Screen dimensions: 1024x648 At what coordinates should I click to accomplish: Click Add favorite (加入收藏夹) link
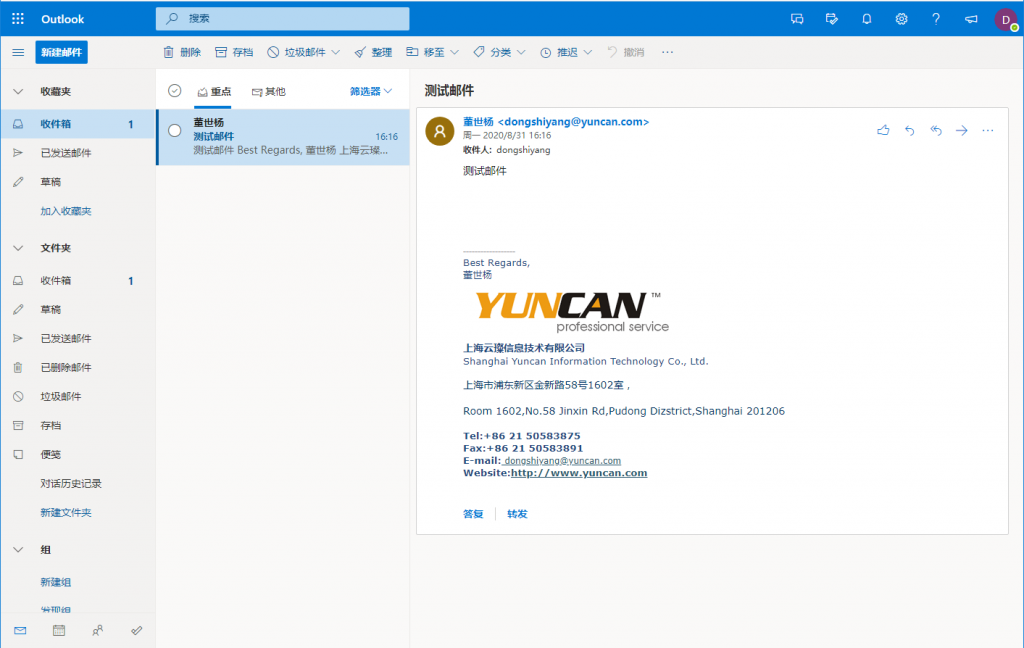click(x=66, y=211)
